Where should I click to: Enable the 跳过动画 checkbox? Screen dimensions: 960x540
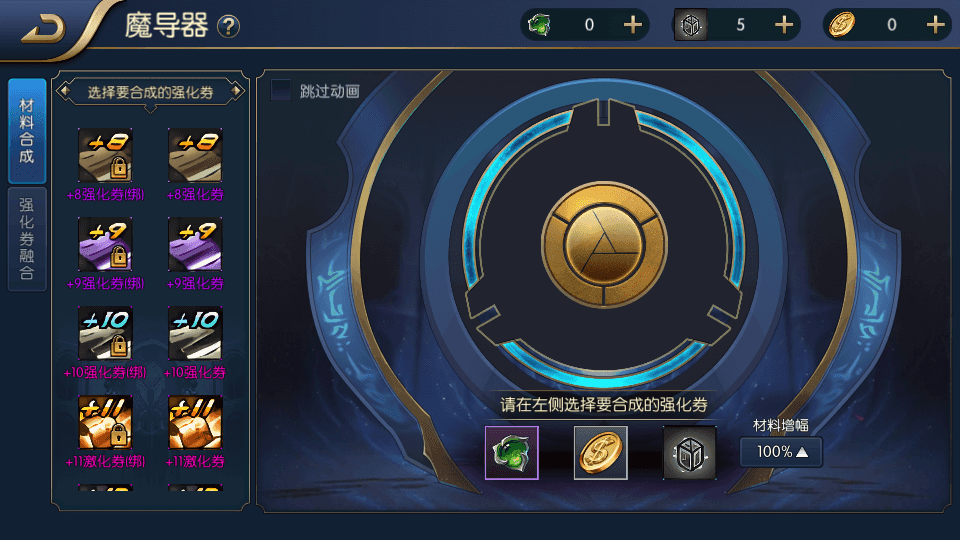click(281, 91)
